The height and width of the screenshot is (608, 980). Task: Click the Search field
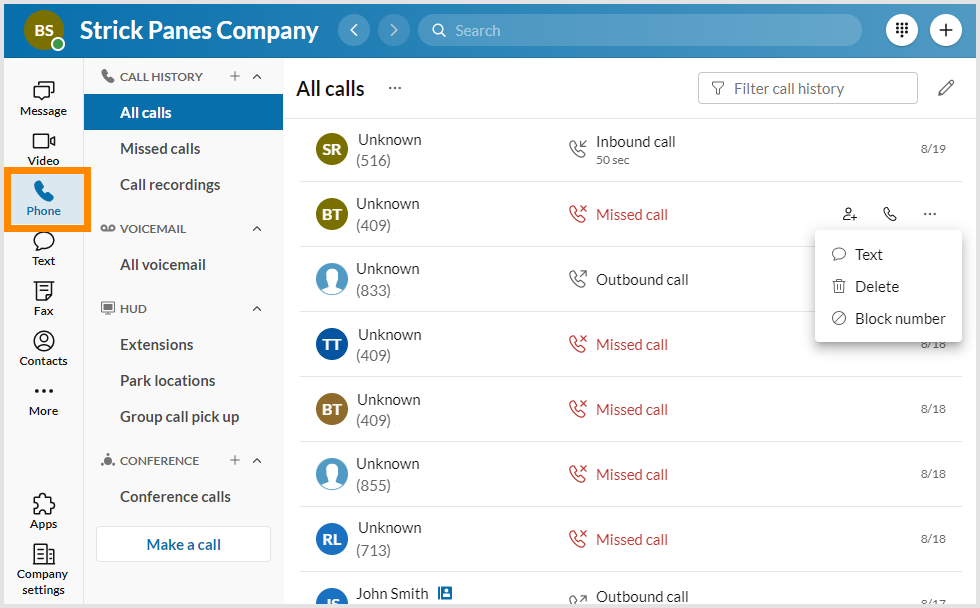click(640, 30)
